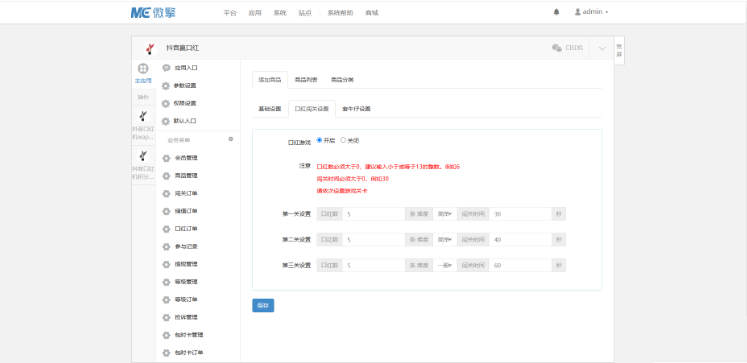Viewport: 747px width, 363px height.
Task: Click the 第一关设置 row label
Action: [x=296, y=214]
